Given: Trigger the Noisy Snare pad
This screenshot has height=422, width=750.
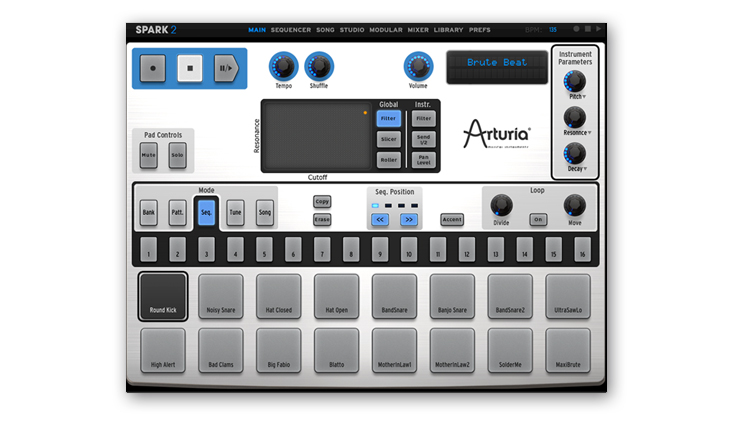Looking at the screenshot, I should pyautogui.click(x=221, y=296).
